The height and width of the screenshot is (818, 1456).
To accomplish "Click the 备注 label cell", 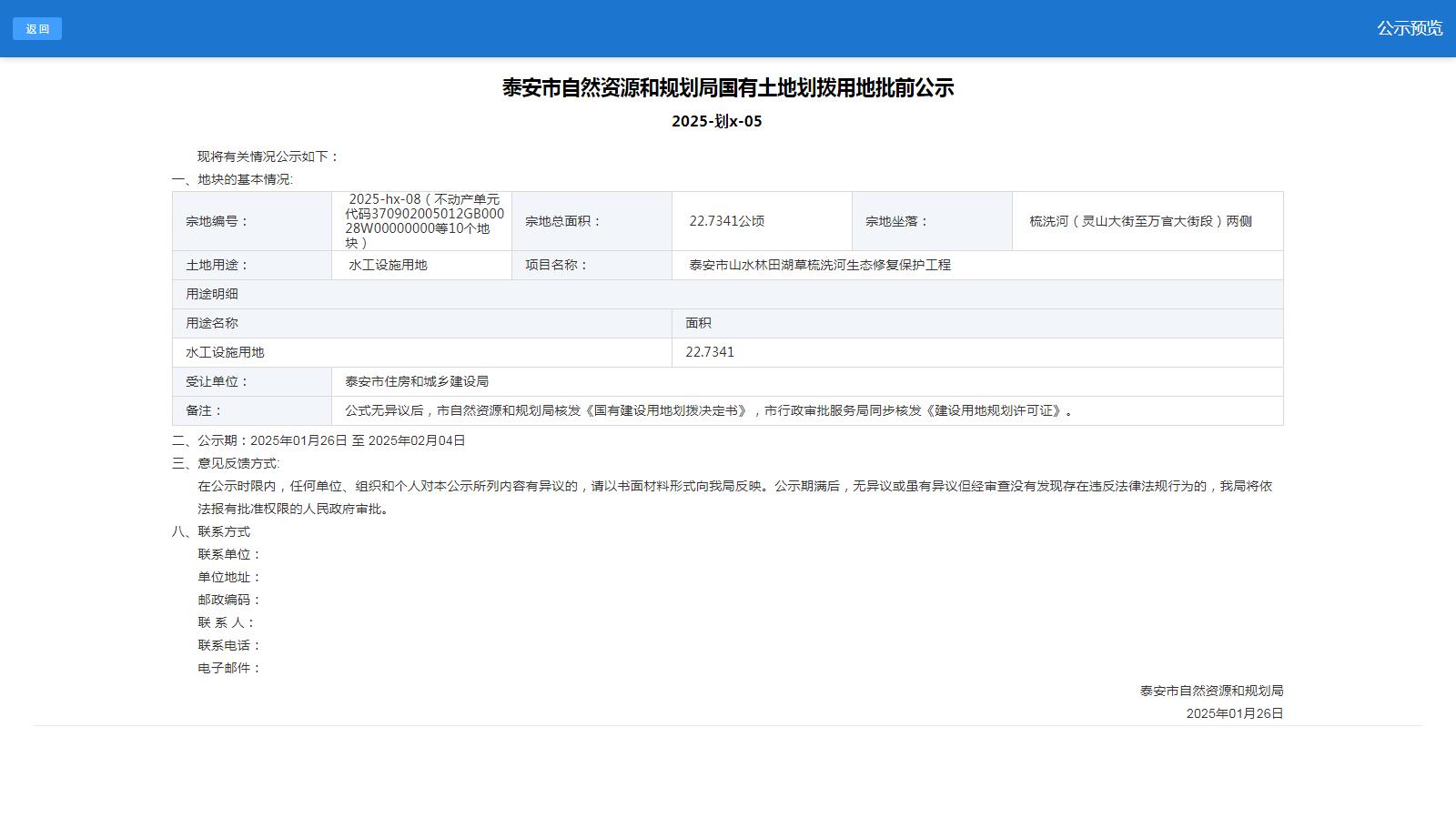I will [252, 410].
